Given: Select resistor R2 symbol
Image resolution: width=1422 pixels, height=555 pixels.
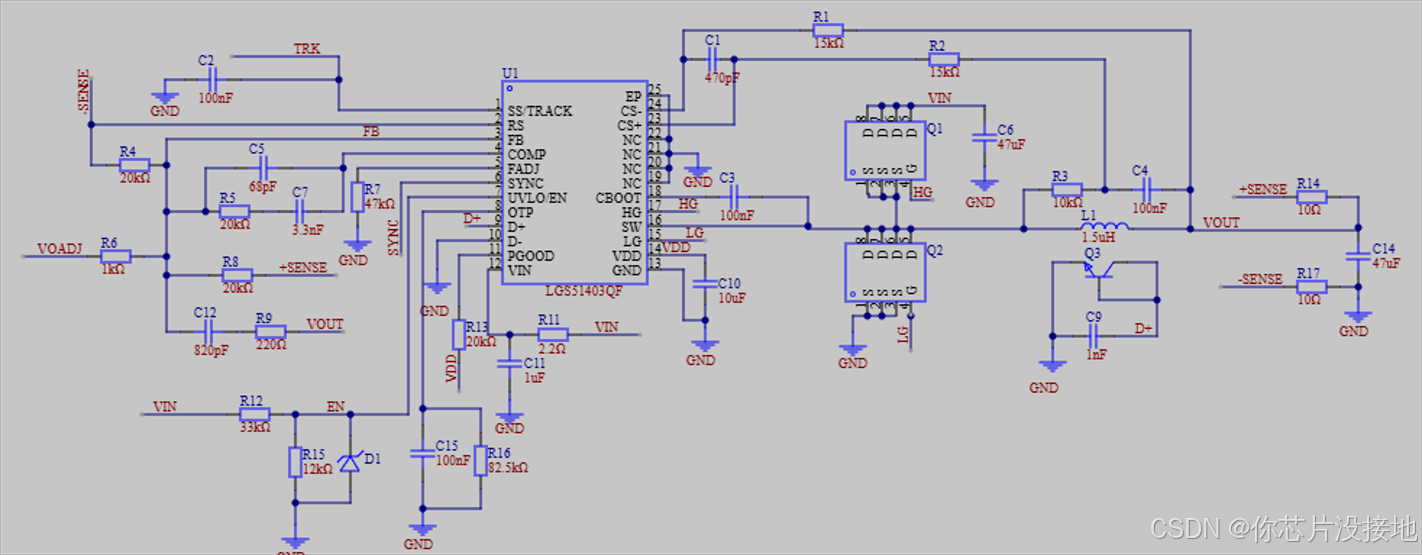Looking at the screenshot, I should click(x=943, y=59).
